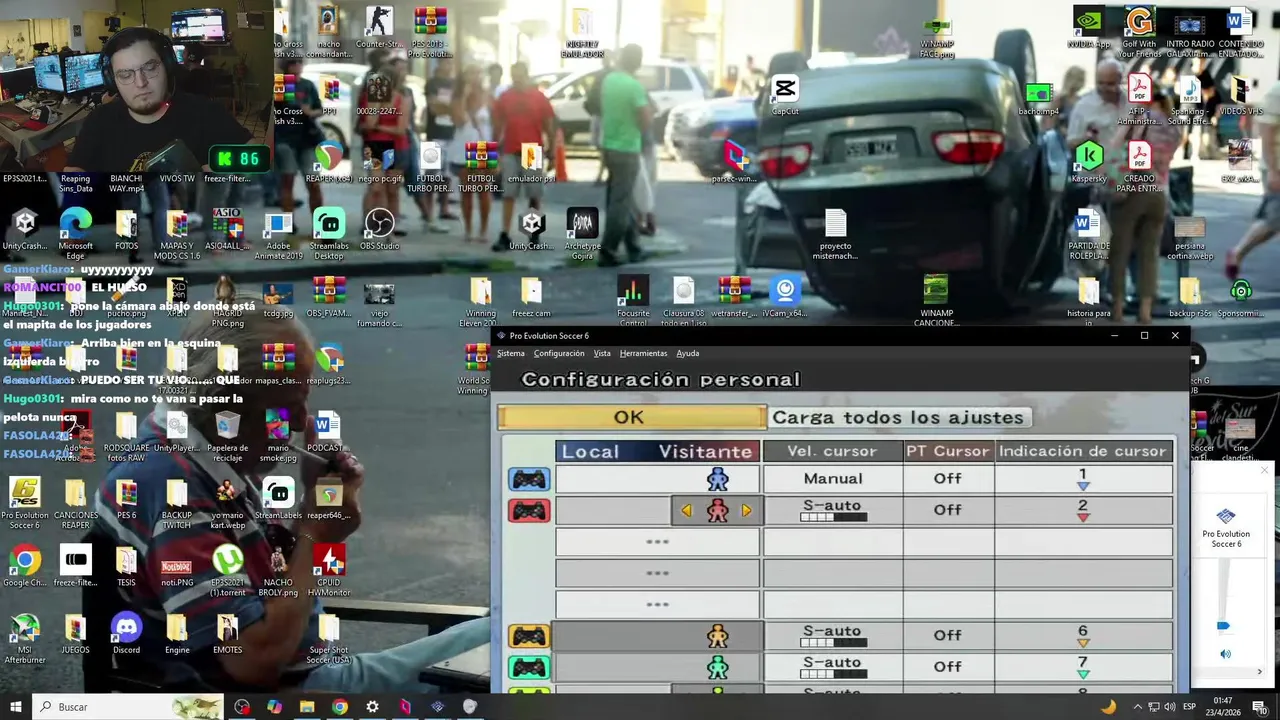This screenshot has width=1280, height=720.
Task: Open the Vista menu
Action: pos(602,353)
